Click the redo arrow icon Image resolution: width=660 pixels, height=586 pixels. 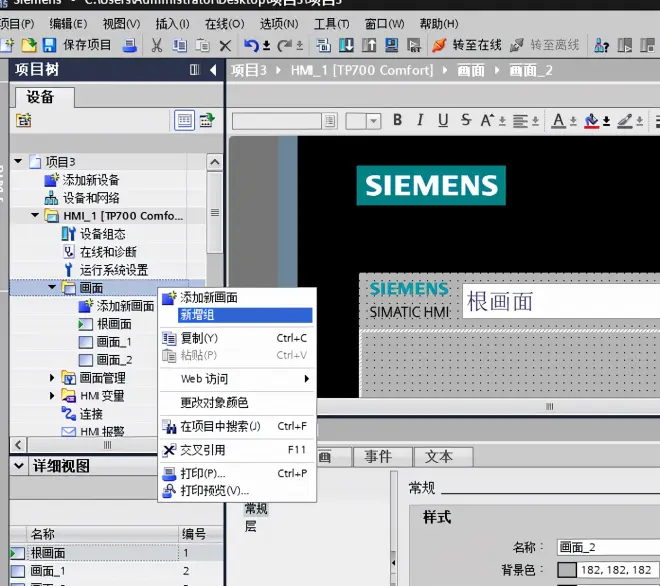coord(285,45)
